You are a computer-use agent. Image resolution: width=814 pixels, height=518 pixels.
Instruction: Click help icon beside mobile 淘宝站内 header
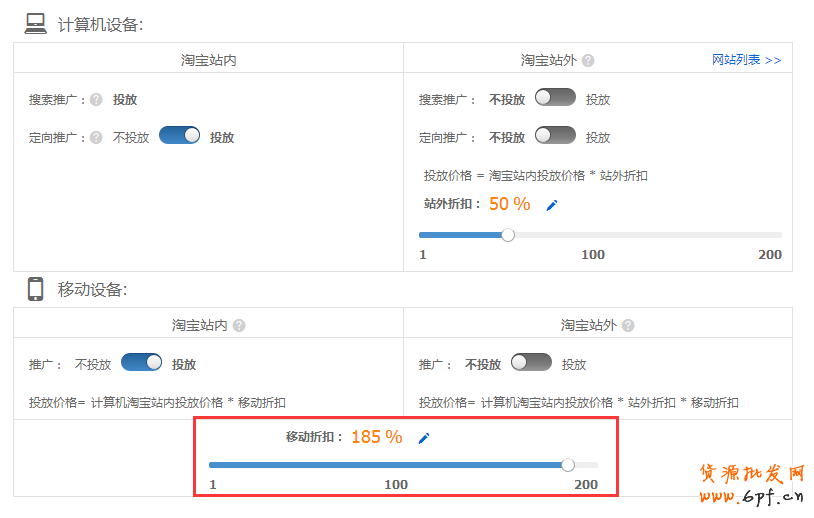[239, 326]
